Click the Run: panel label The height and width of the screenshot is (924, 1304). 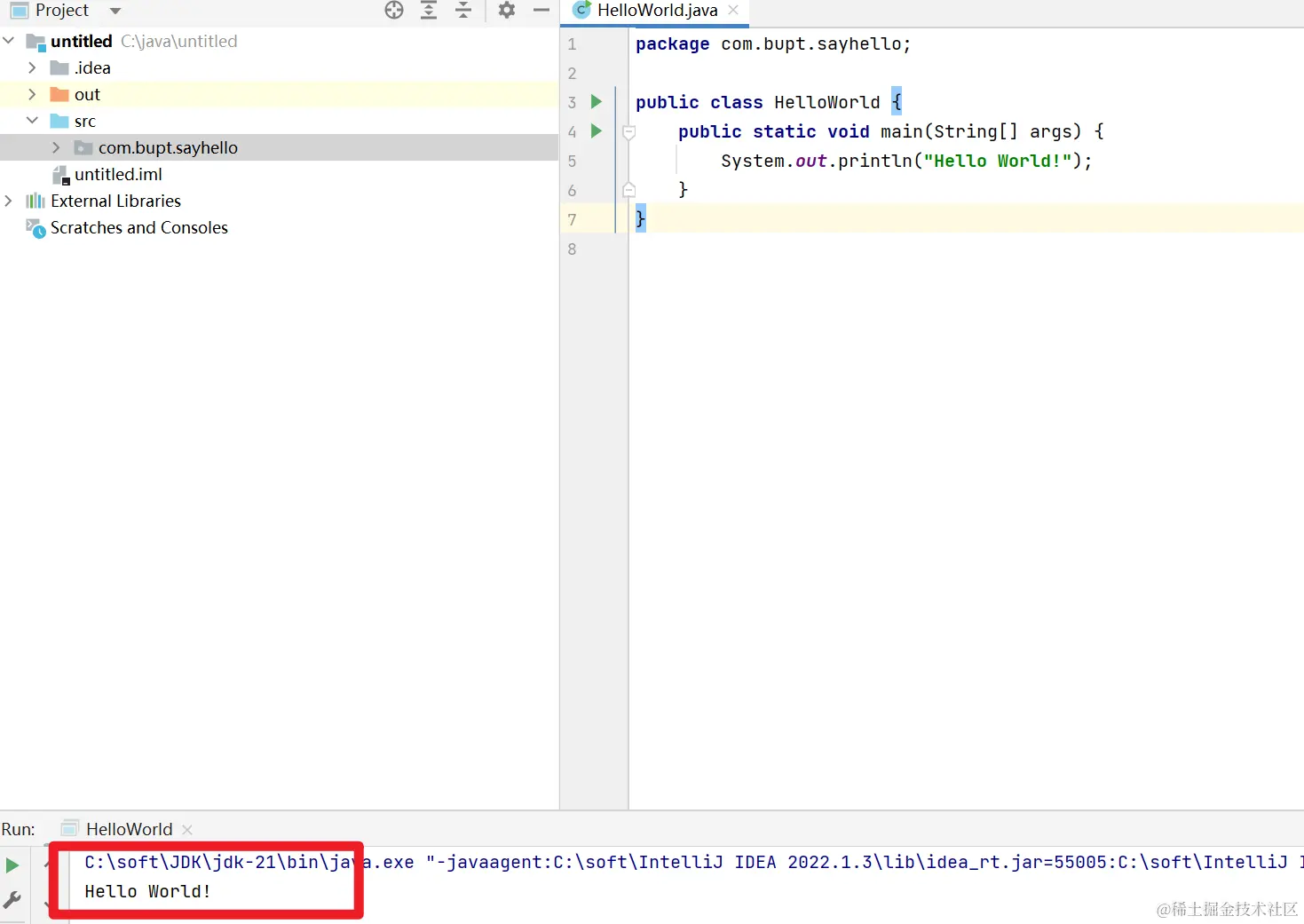click(19, 829)
